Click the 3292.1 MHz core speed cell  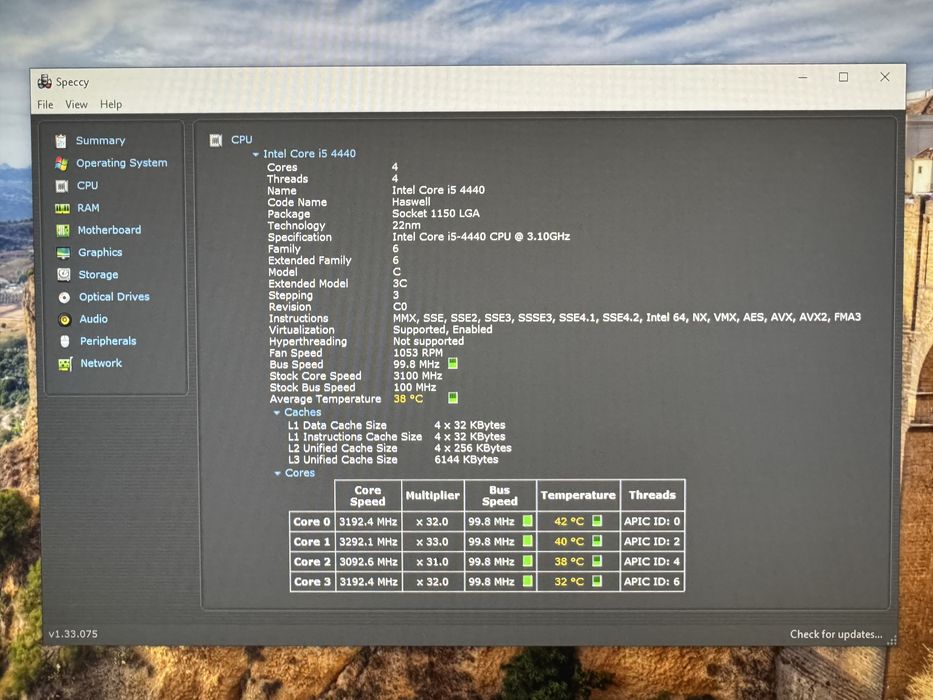(x=368, y=542)
